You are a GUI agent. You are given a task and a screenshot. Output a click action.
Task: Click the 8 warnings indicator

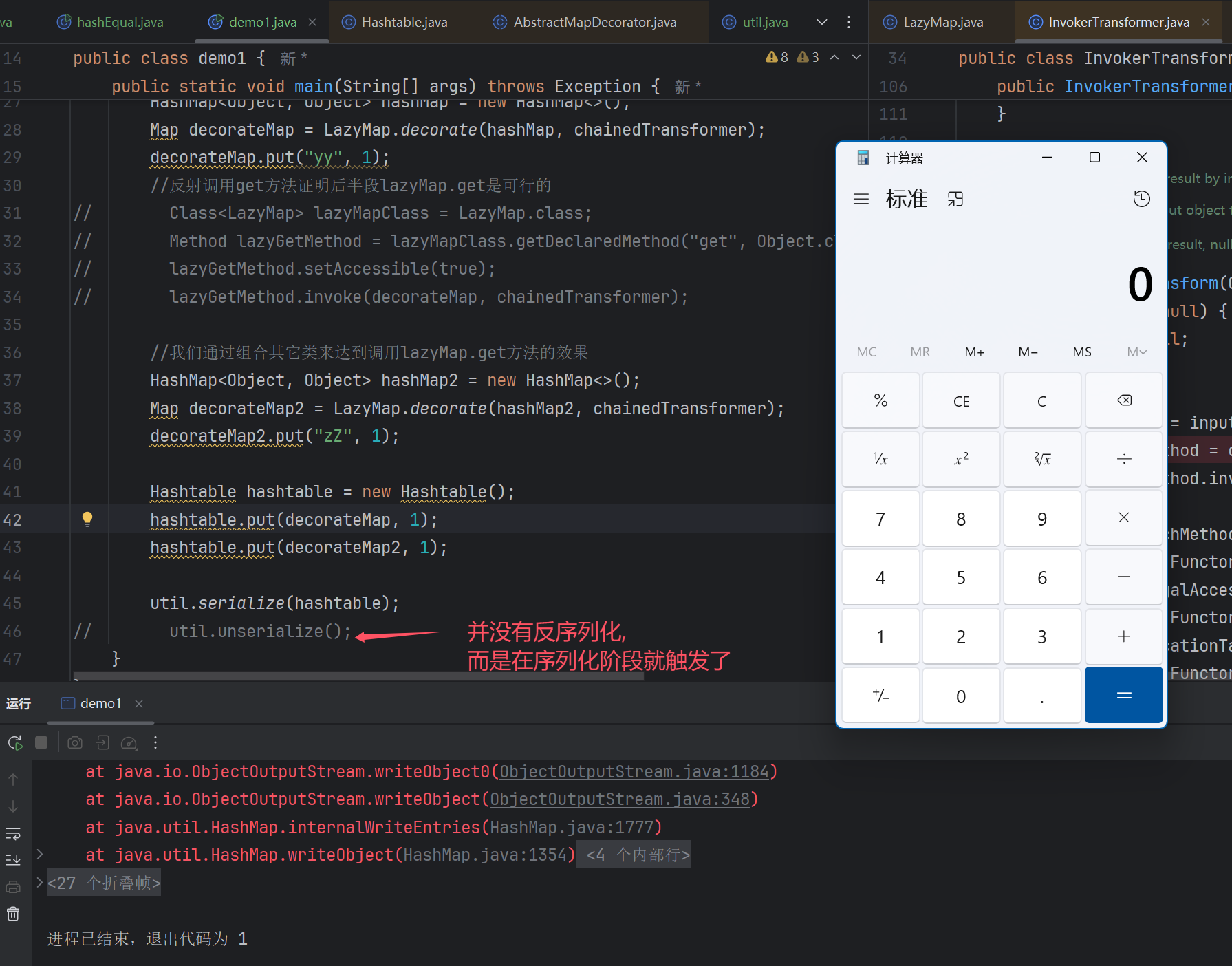(x=777, y=57)
